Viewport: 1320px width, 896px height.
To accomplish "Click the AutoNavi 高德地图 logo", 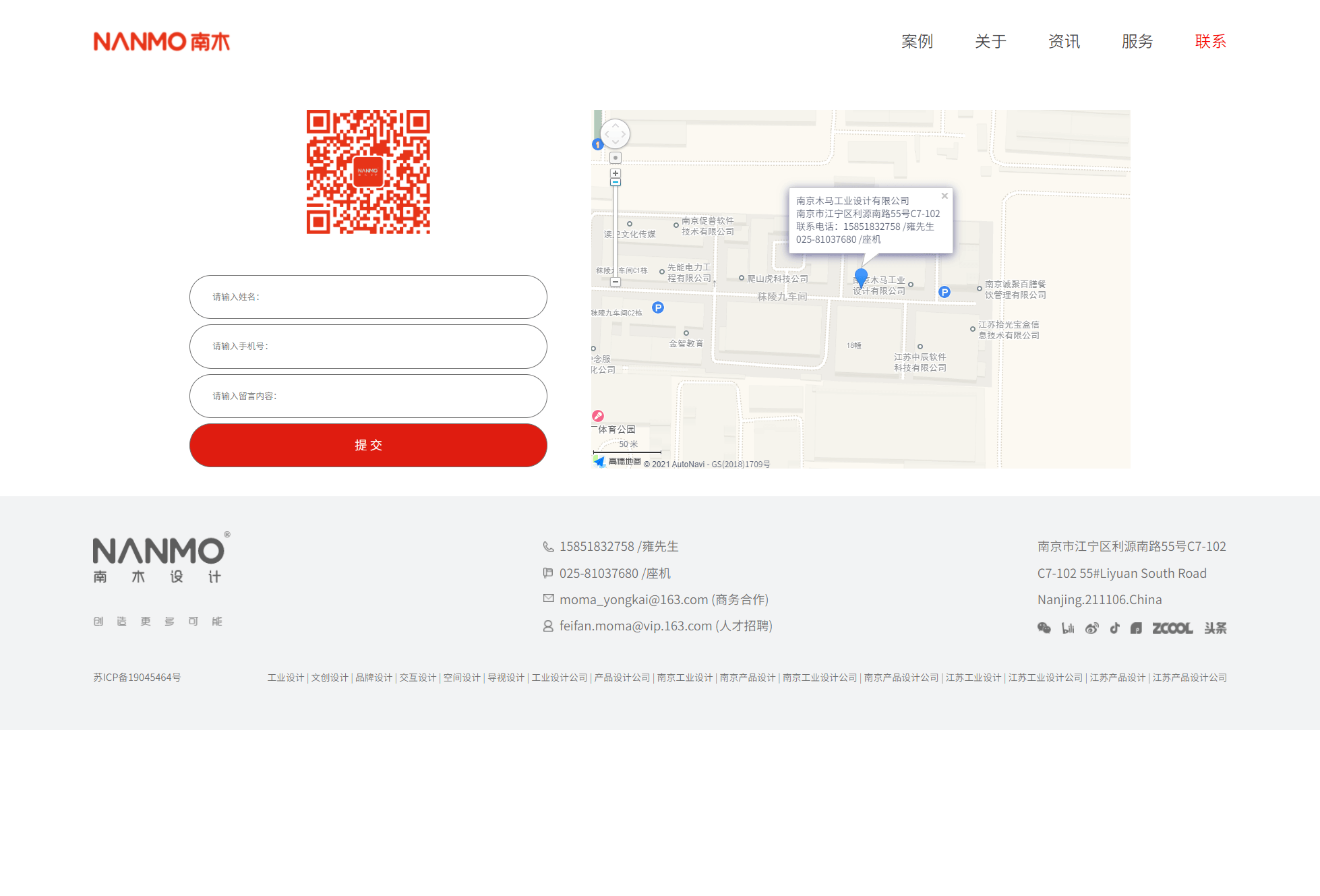I will pos(617,462).
